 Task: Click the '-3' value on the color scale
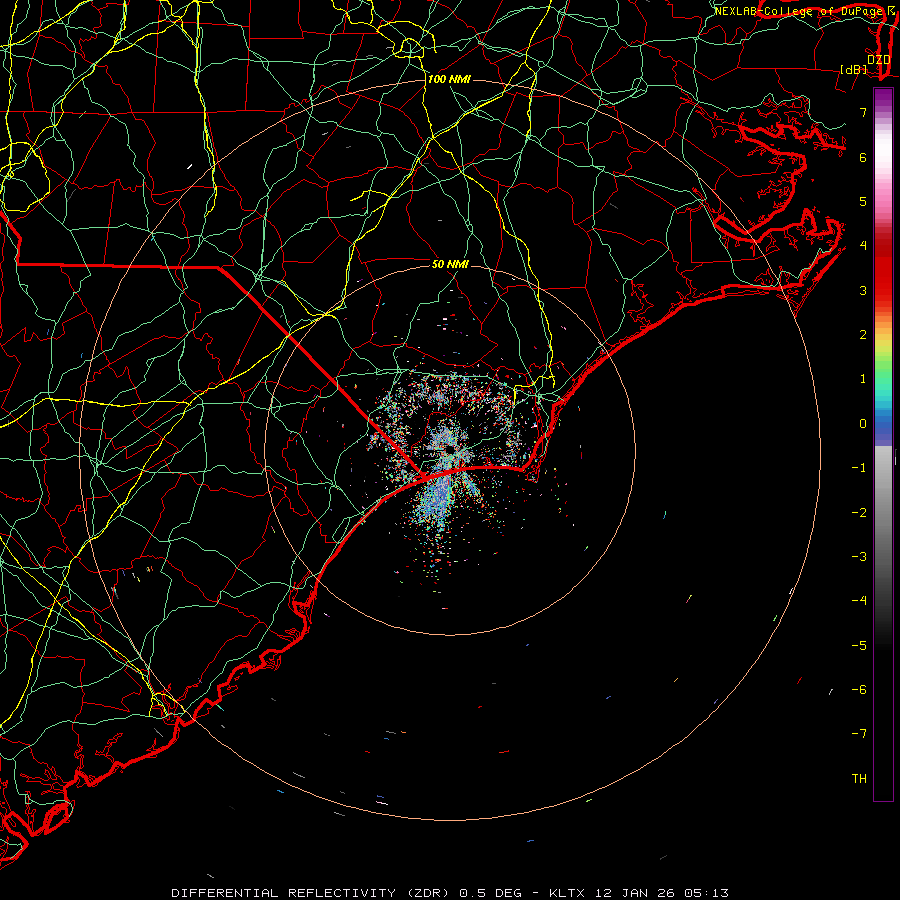click(x=859, y=557)
